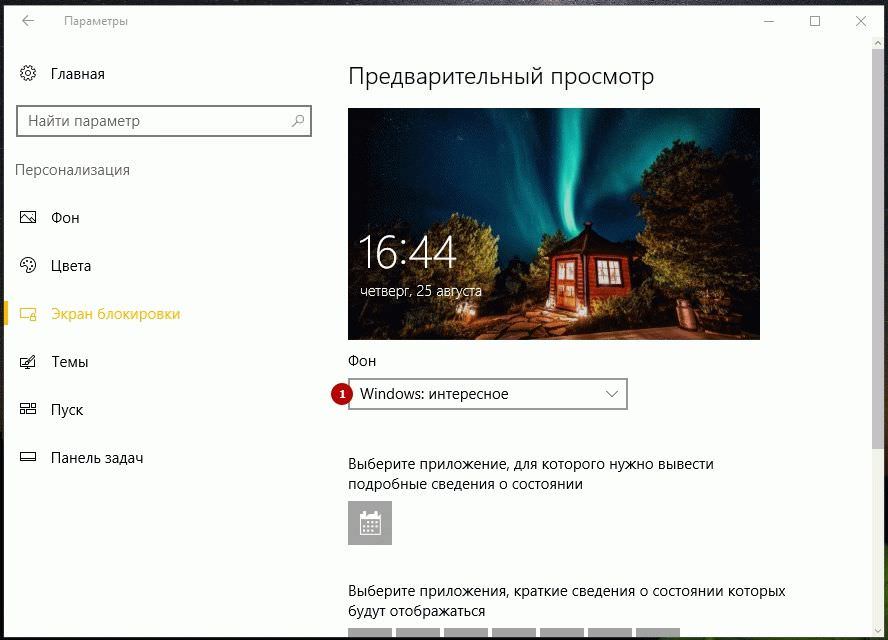Close the Параметры window
This screenshot has width=888, height=640.
coord(861,21)
